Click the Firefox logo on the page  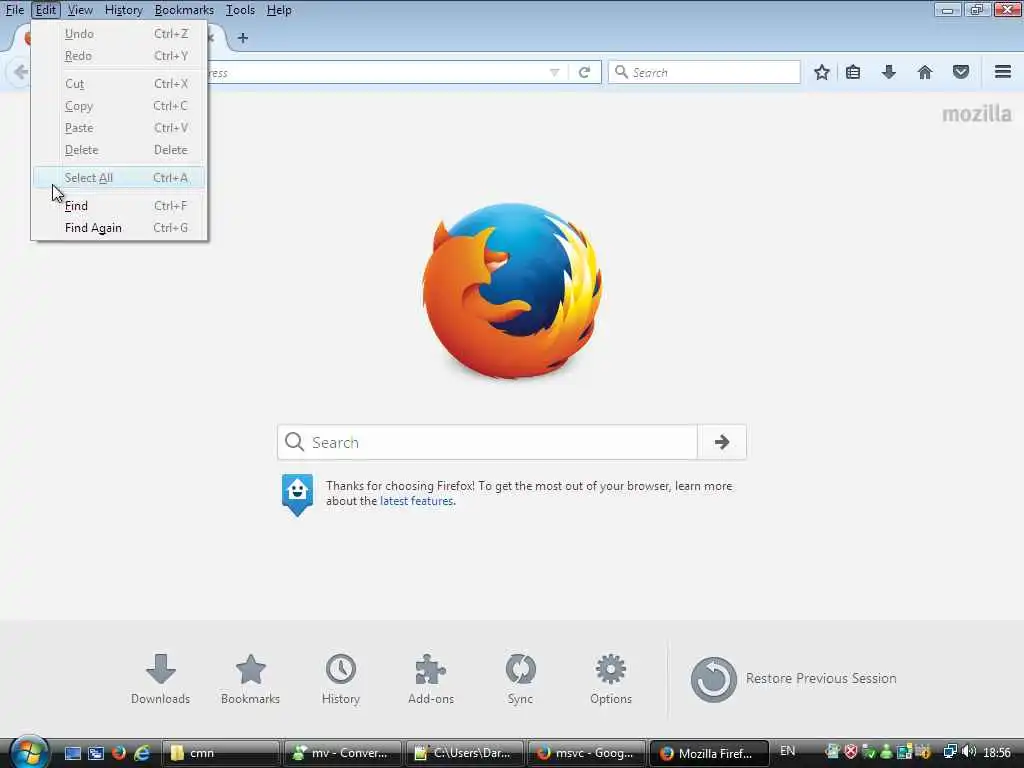[x=512, y=291]
